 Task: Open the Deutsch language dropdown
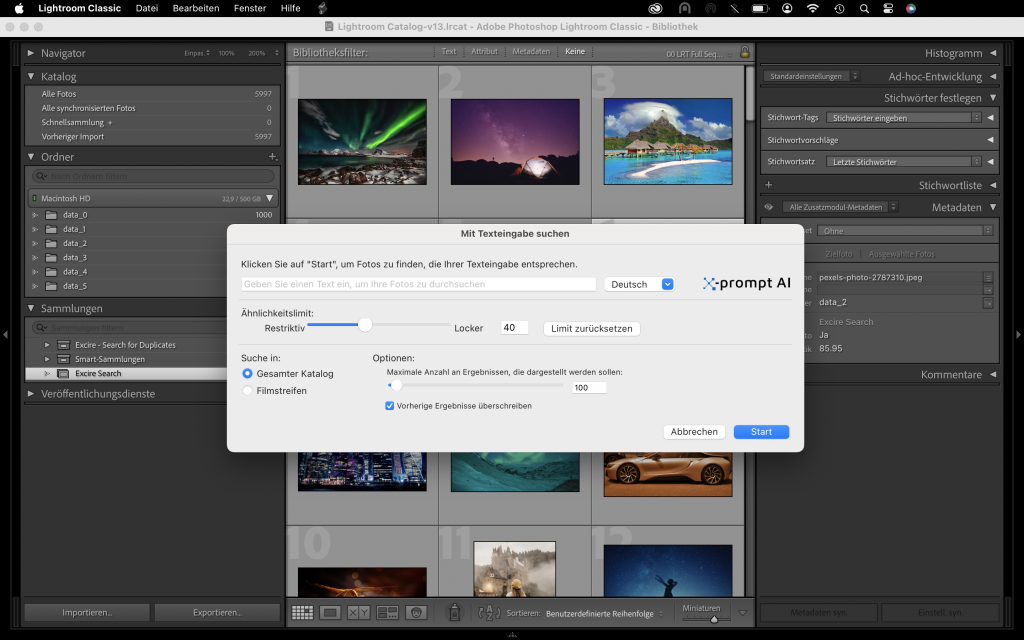[640, 284]
